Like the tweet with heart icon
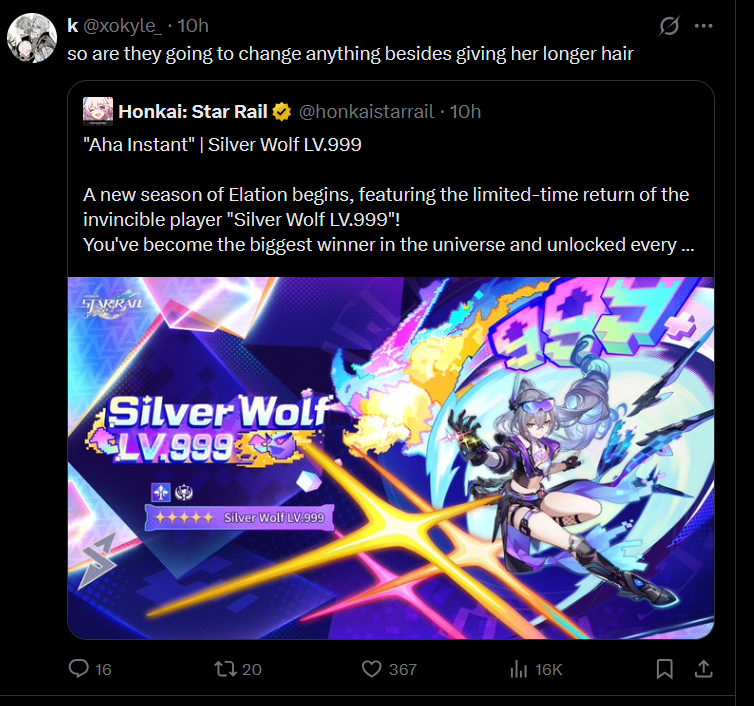 [x=371, y=668]
